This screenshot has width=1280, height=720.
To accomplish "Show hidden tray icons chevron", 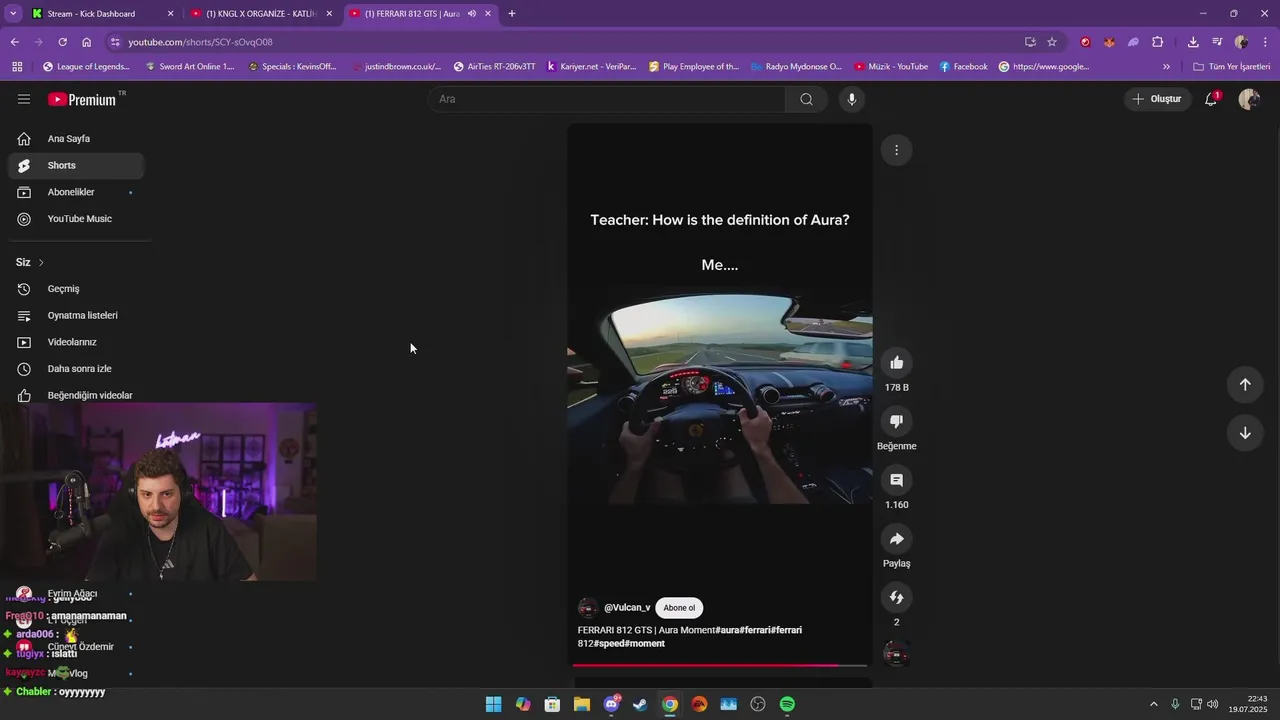I will click(1154, 704).
